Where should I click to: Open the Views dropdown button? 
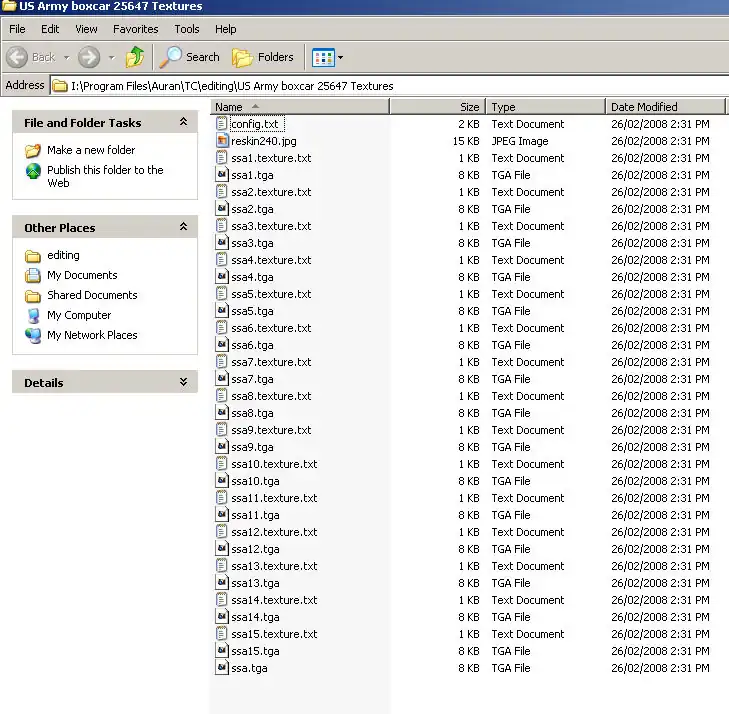(x=327, y=57)
